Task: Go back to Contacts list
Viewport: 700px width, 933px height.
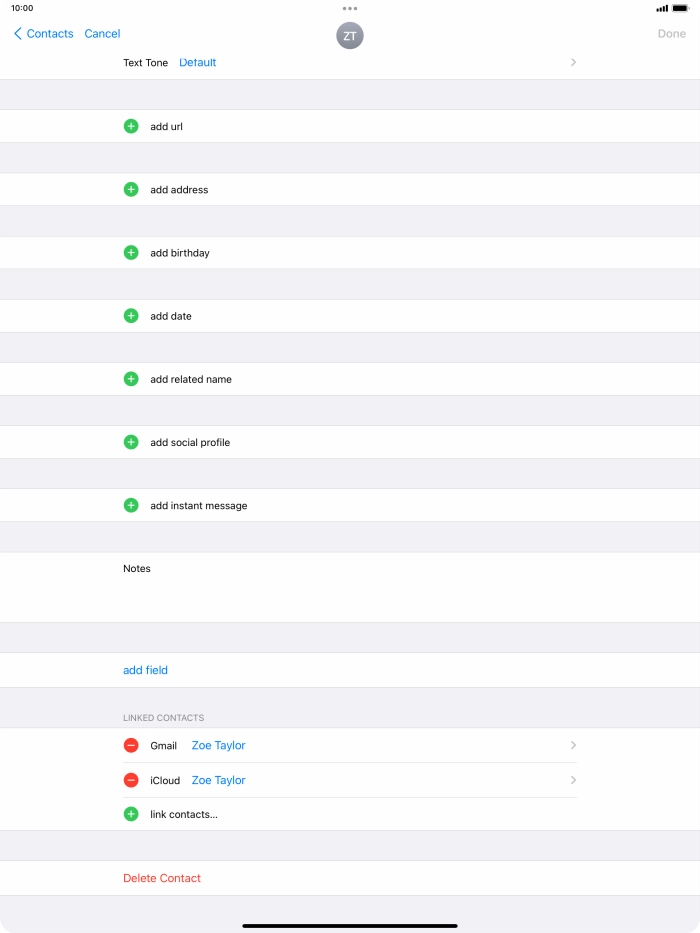Action: (x=44, y=34)
